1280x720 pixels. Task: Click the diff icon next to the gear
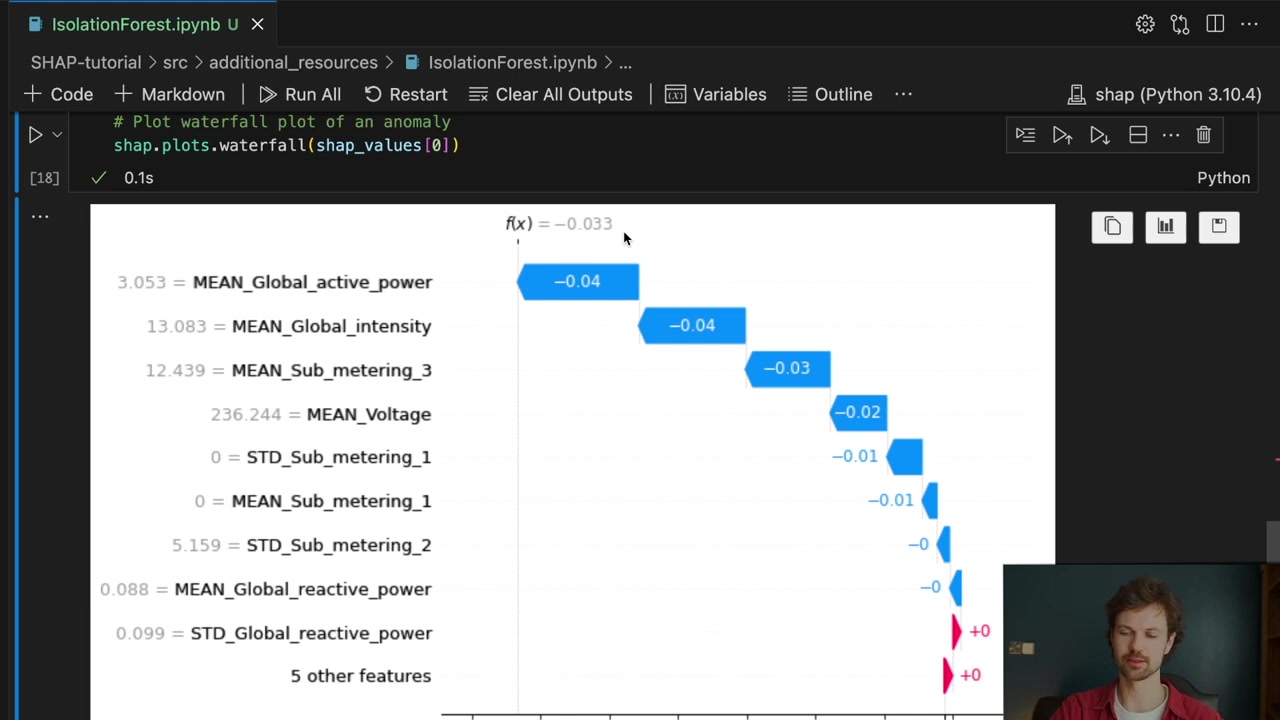pyautogui.click(x=1180, y=24)
